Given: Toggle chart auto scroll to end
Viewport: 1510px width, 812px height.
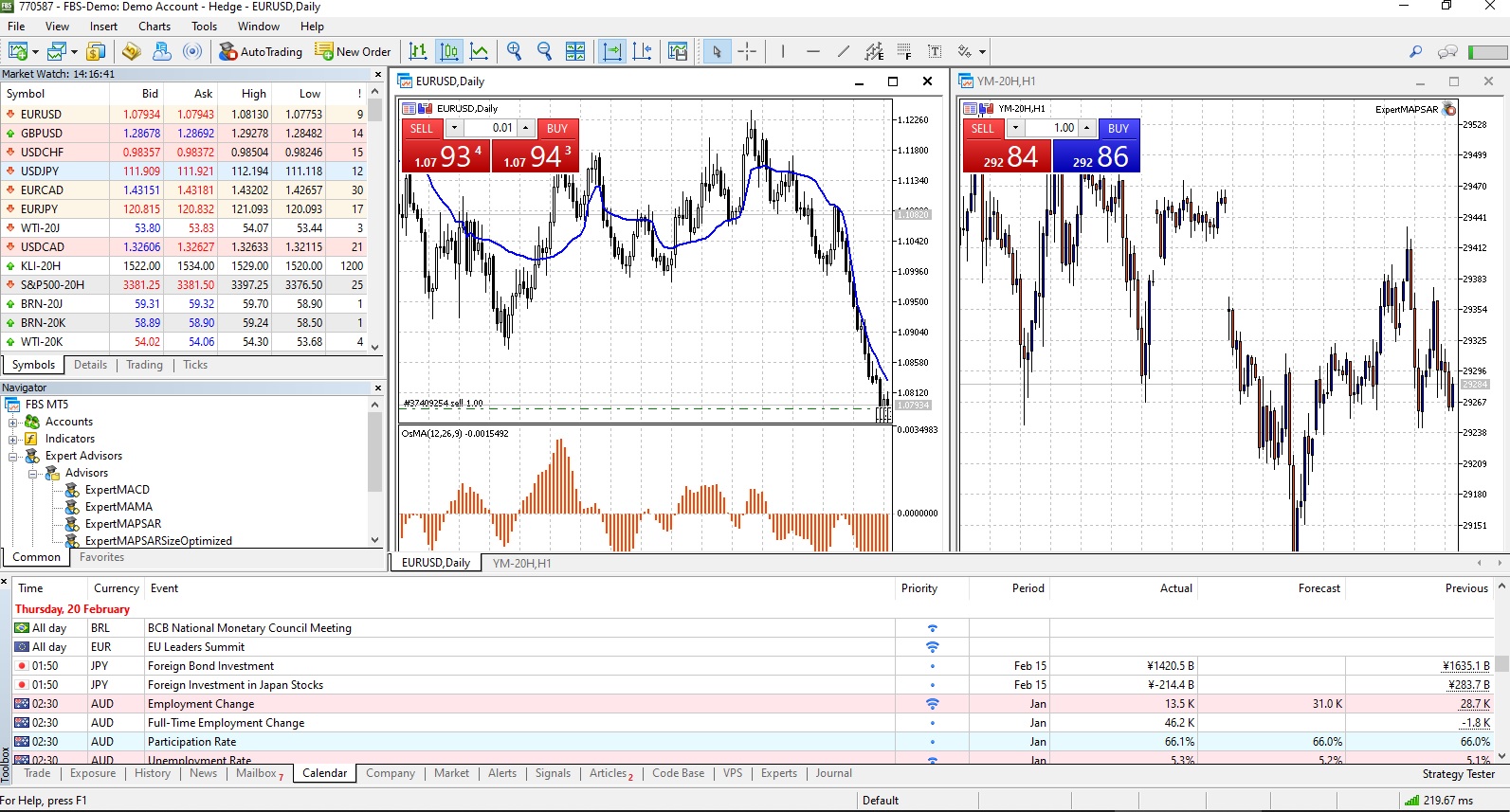Looking at the screenshot, I should click(x=612, y=51).
